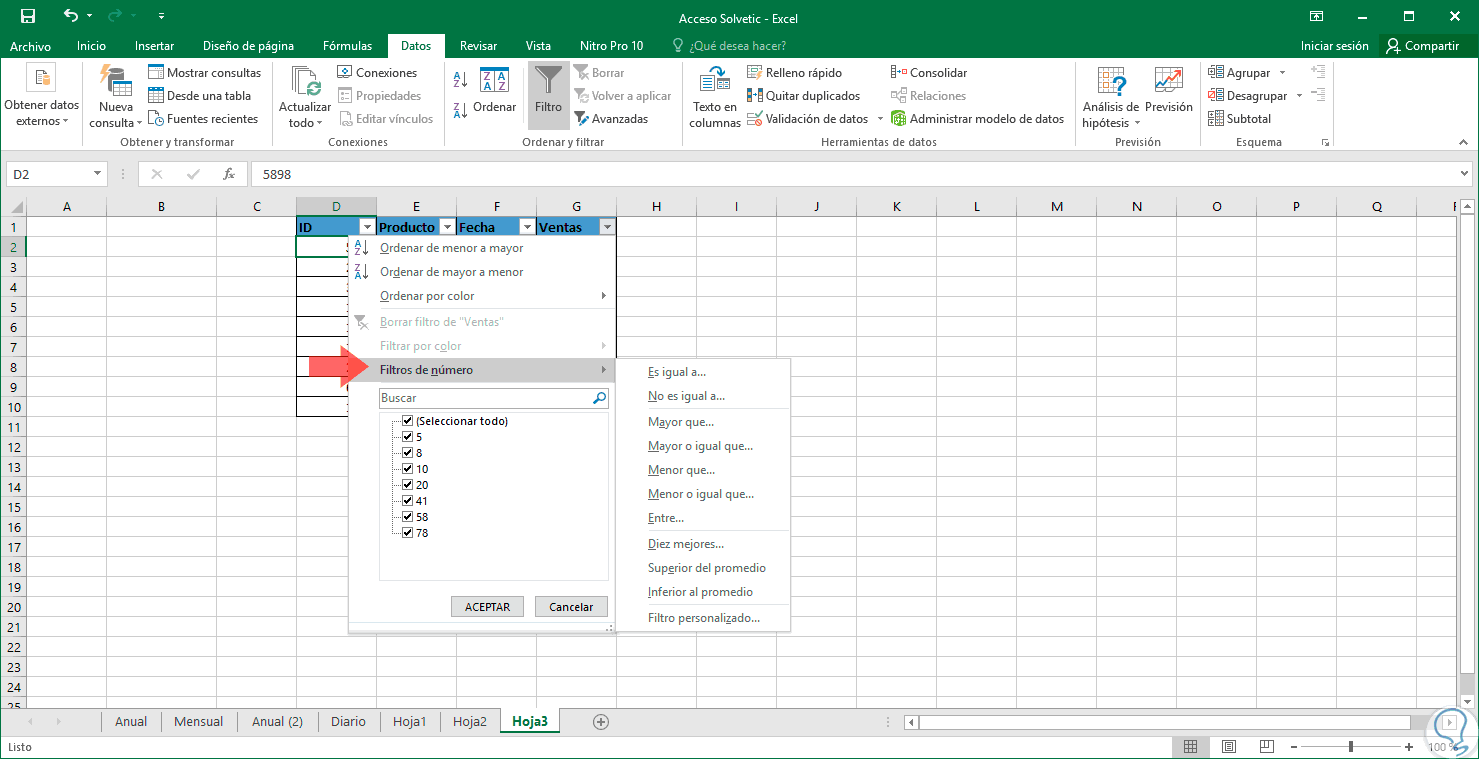Viewport: 1479px width, 759px height.
Task: Click the Previsión chart icon
Action: click(x=1168, y=82)
